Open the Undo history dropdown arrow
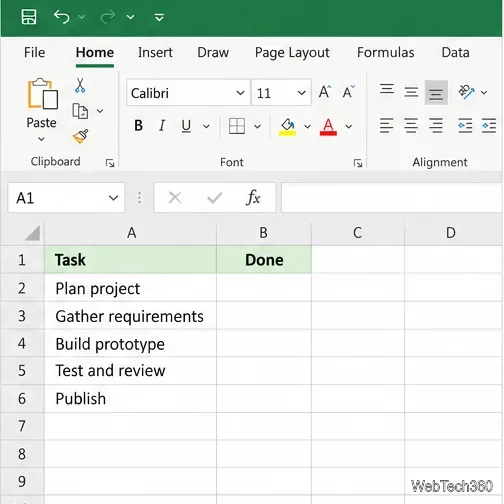504x504 pixels. tap(82, 17)
